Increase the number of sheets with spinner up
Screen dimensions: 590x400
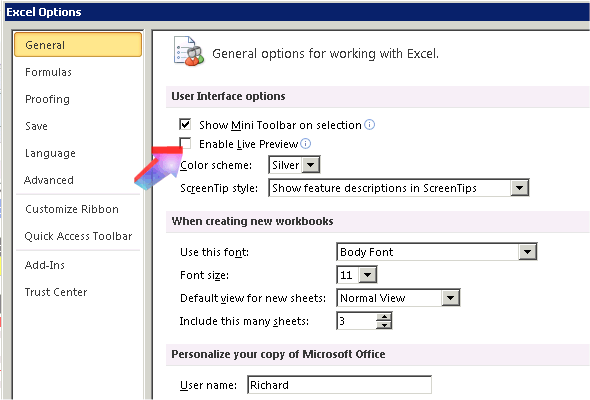click(x=384, y=317)
